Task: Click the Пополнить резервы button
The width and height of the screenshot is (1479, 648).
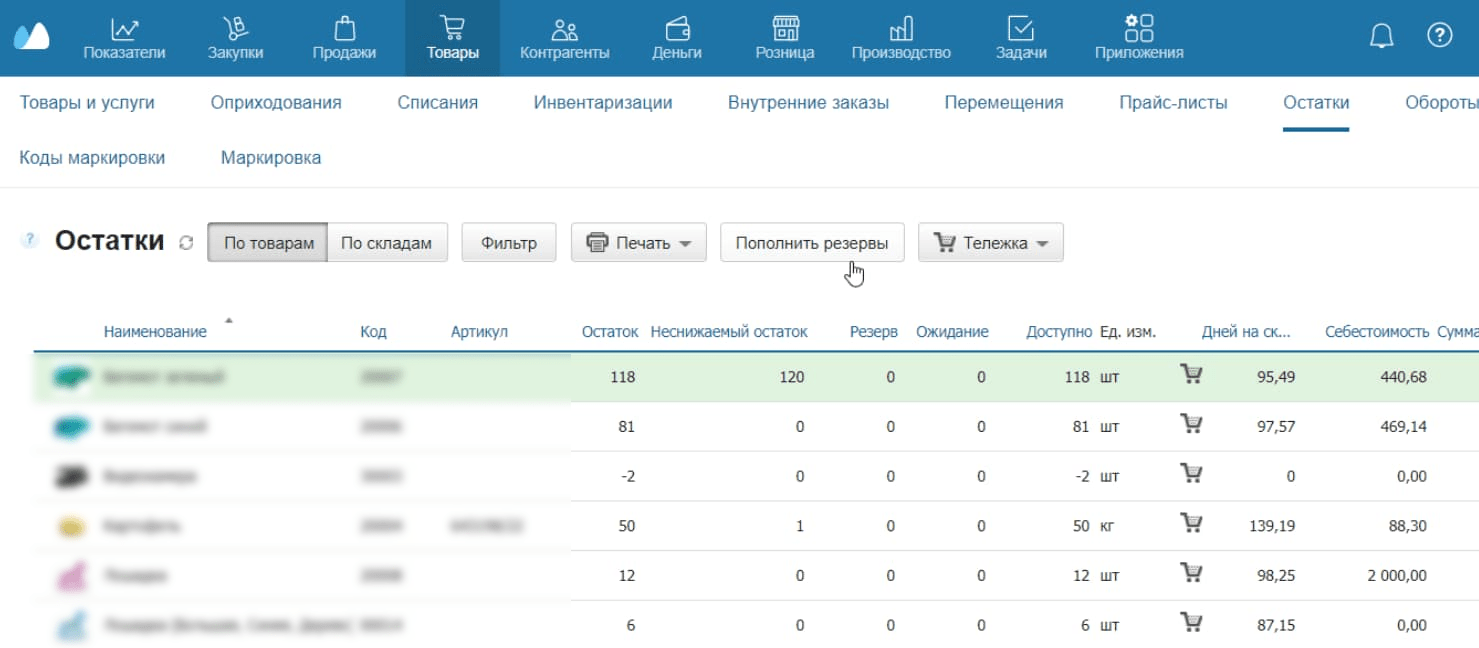Action: click(x=811, y=243)
